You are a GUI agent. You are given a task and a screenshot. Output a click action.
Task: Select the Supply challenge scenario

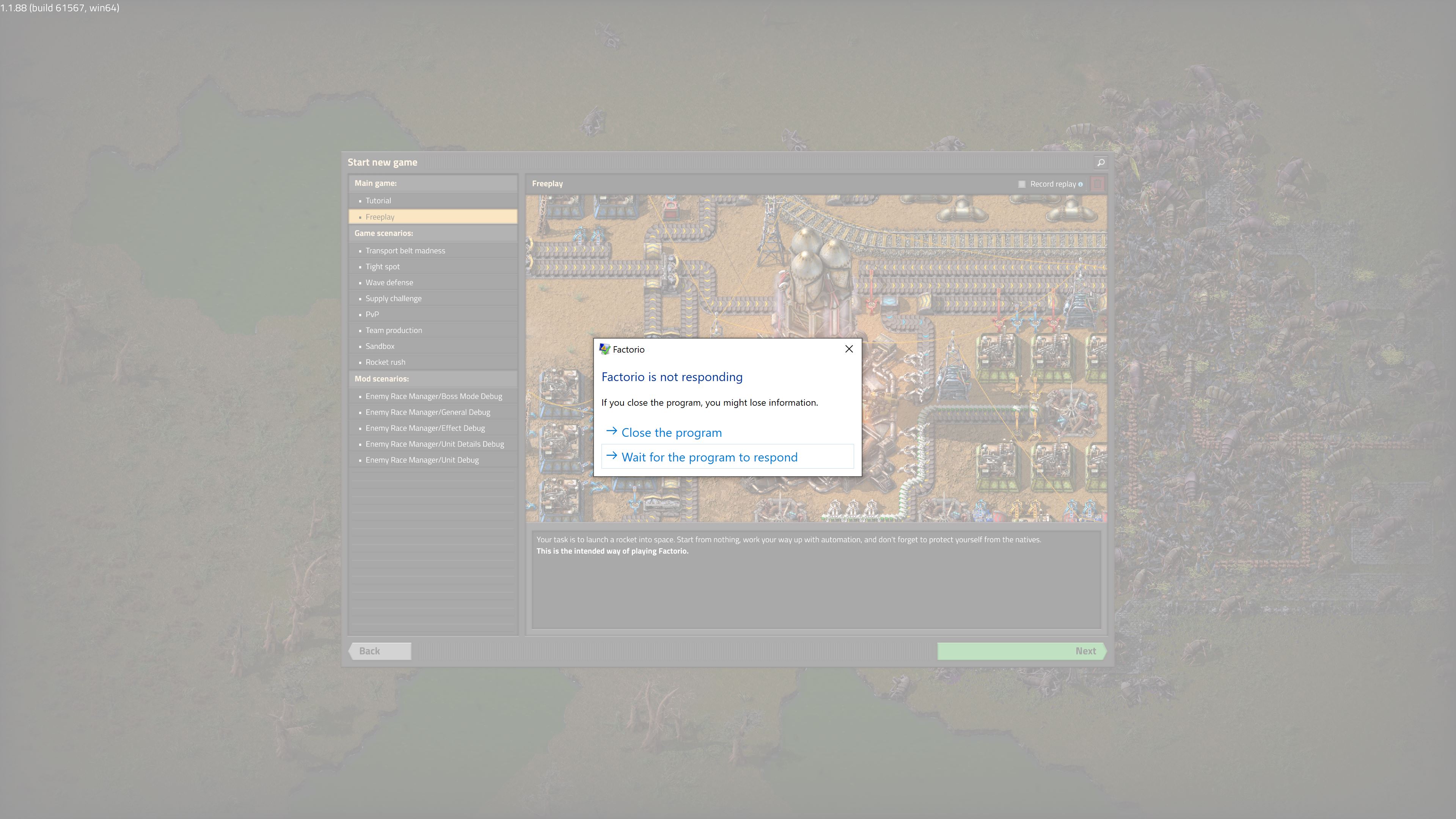[x=433, y=298]
